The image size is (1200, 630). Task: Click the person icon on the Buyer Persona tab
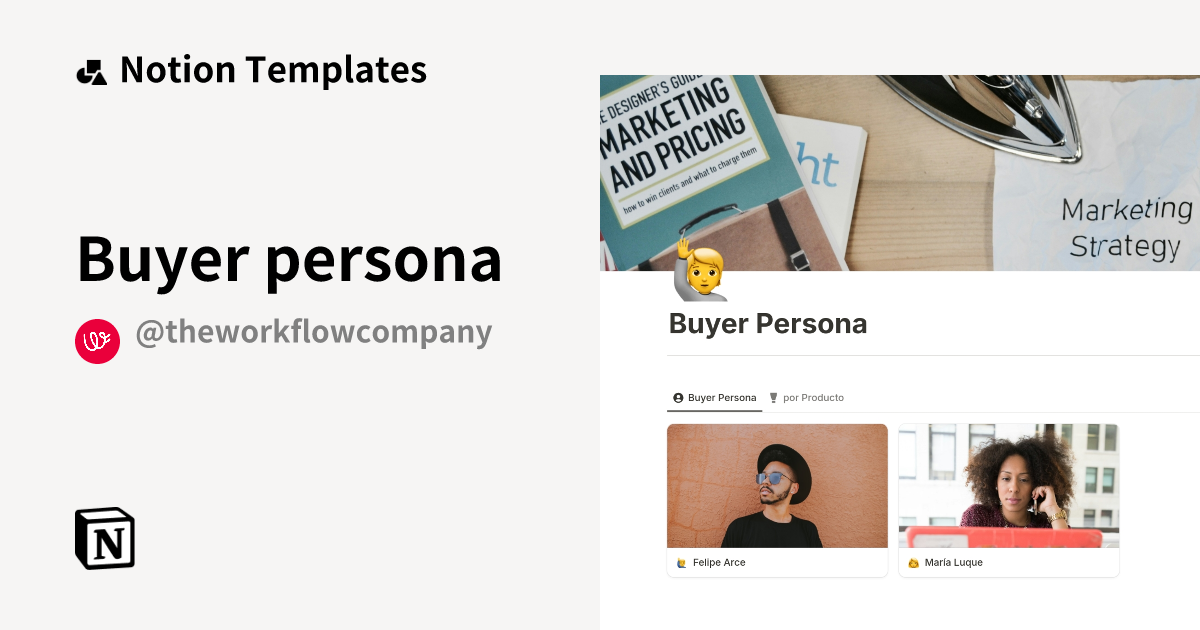click(678, 397)
